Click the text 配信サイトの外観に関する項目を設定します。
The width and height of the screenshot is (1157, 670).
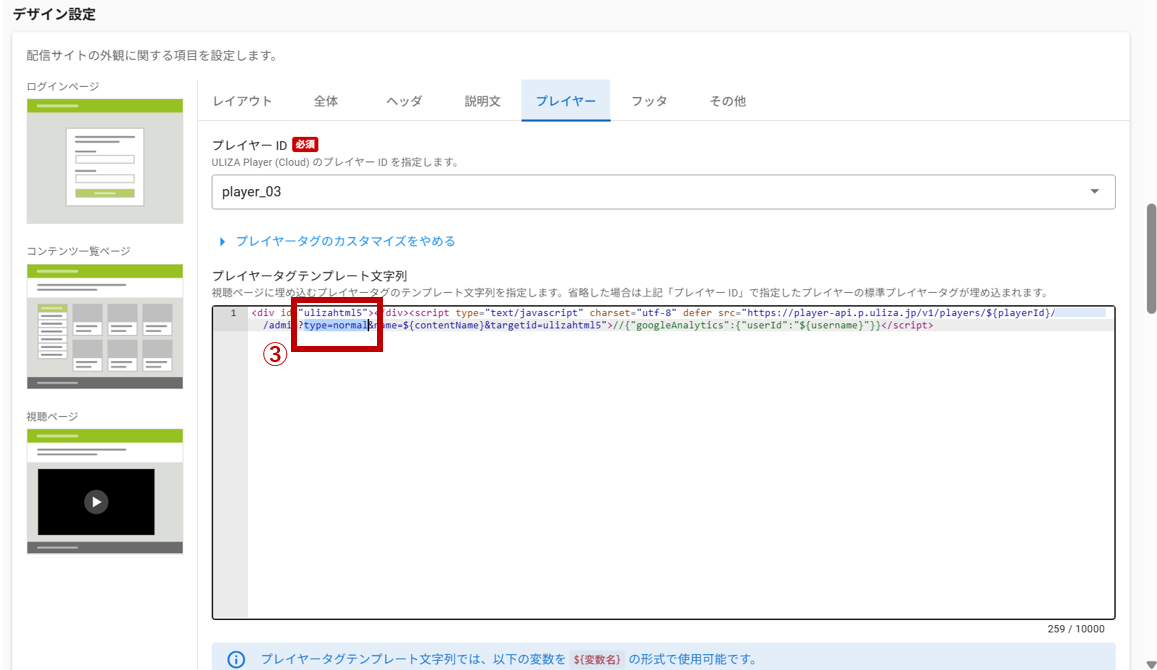(x=152, y=55)
